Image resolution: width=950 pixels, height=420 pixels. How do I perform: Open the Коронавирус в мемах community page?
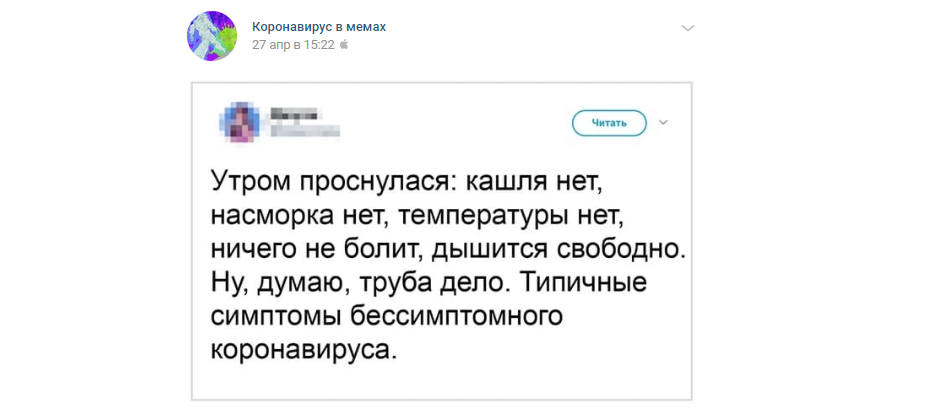coord(318,27)
